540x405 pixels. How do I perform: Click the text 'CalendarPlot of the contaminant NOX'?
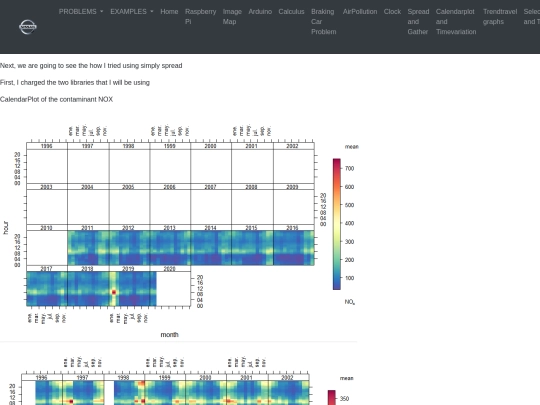pyautogui.click(x=56, y=100)
